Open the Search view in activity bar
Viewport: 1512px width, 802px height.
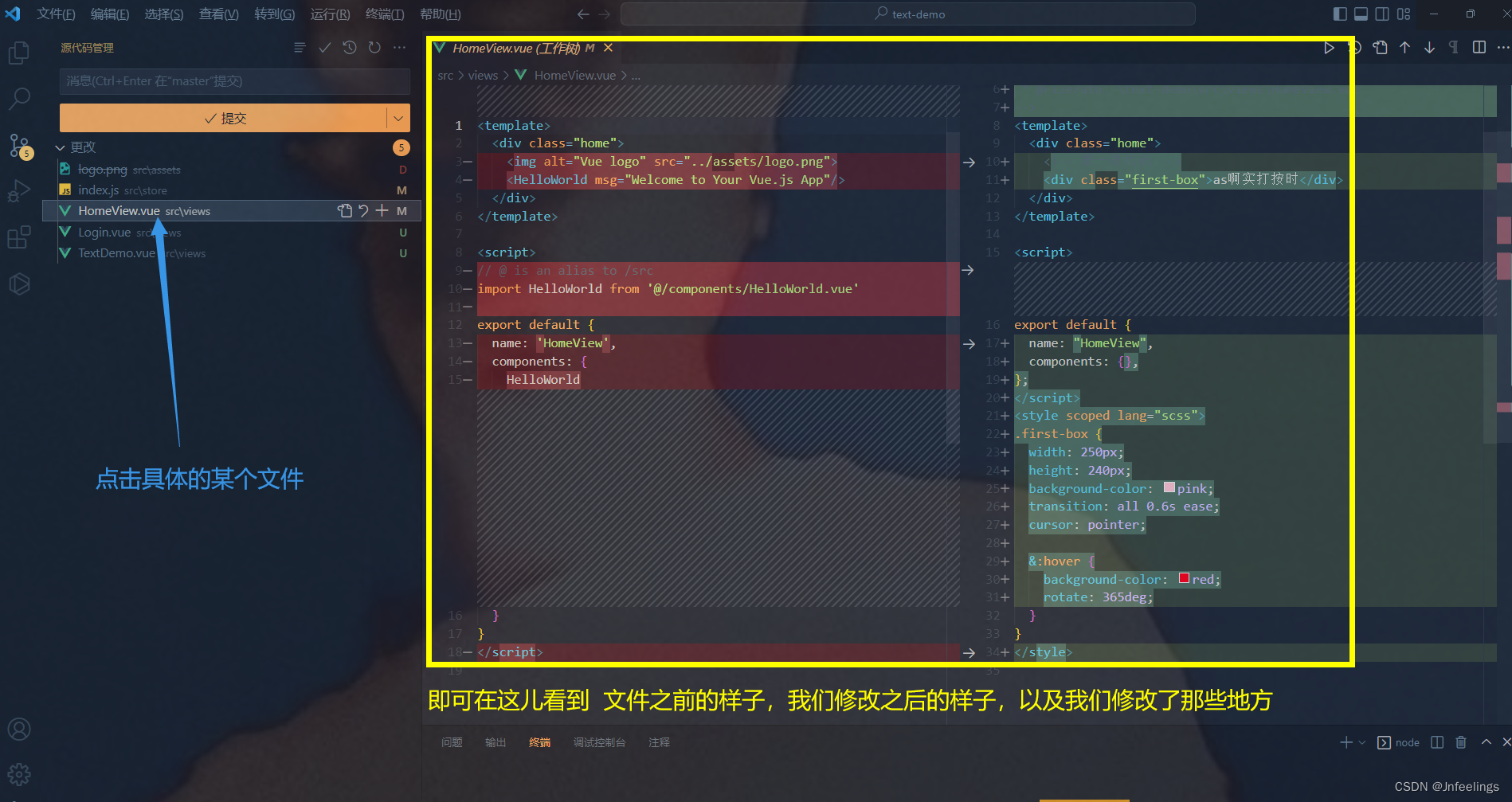tap(18, 99)
